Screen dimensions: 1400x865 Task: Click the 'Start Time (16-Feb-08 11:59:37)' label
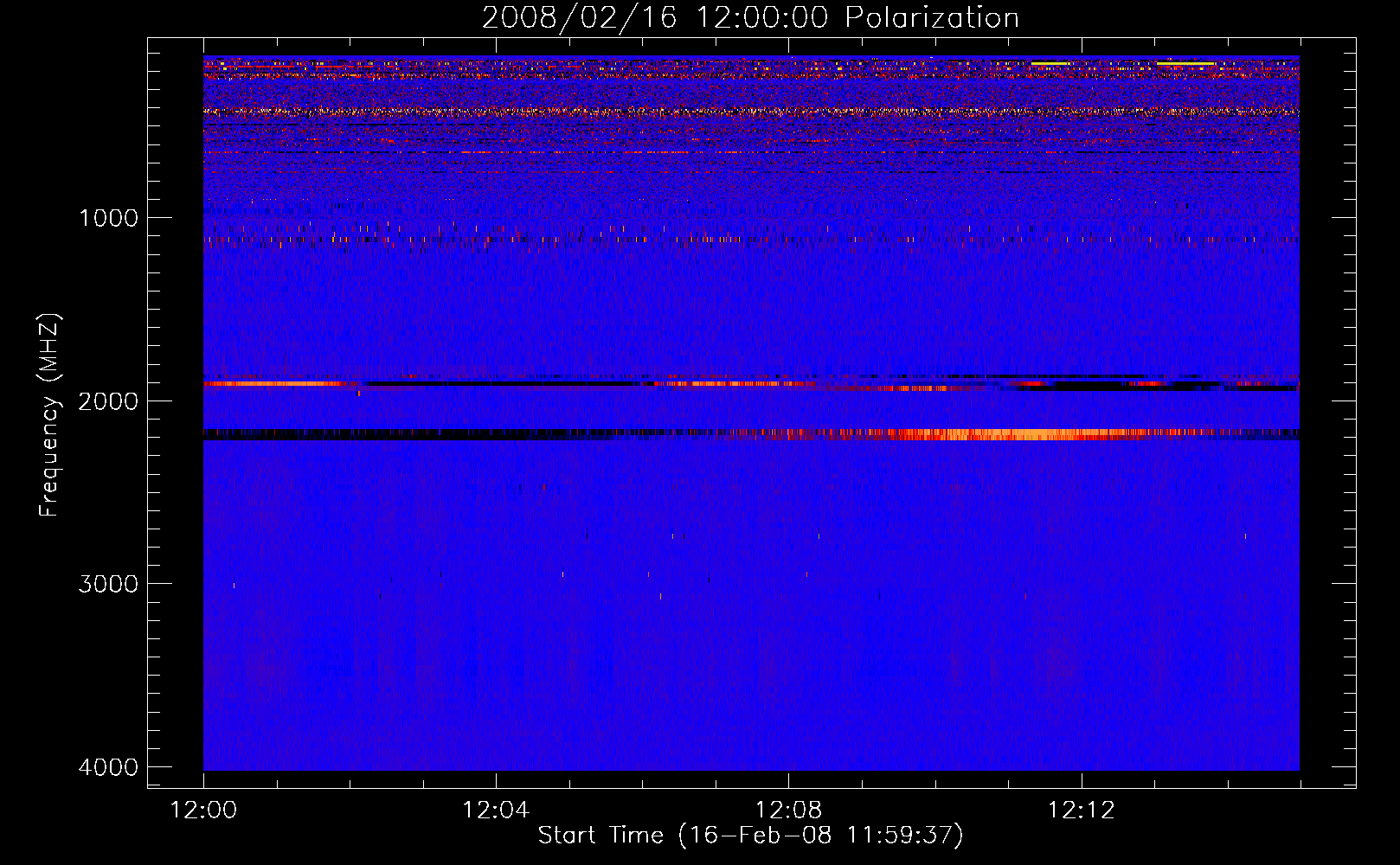pos(750,836)
